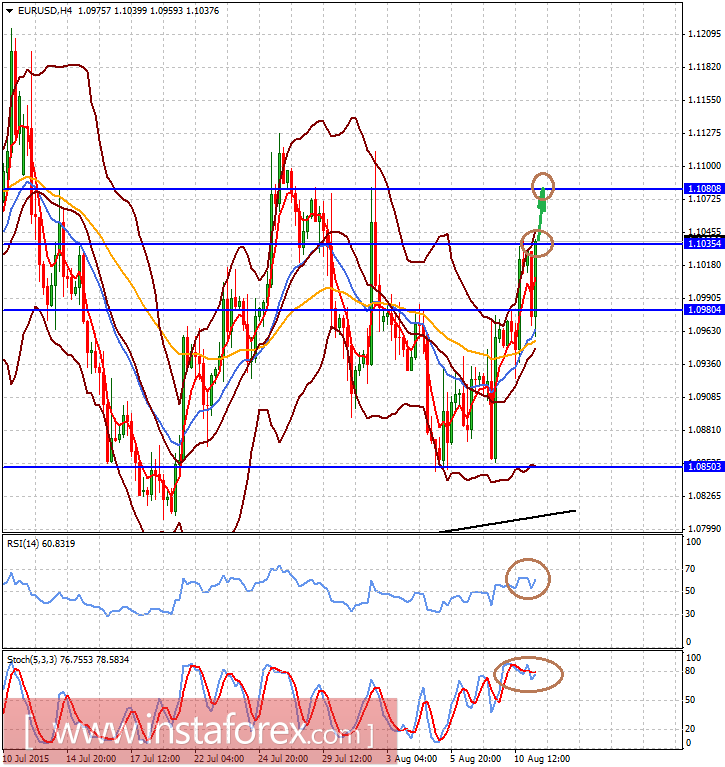Click the 10 Jul 2015 date label
Screen dimensions: 725x767
[27, 759]
